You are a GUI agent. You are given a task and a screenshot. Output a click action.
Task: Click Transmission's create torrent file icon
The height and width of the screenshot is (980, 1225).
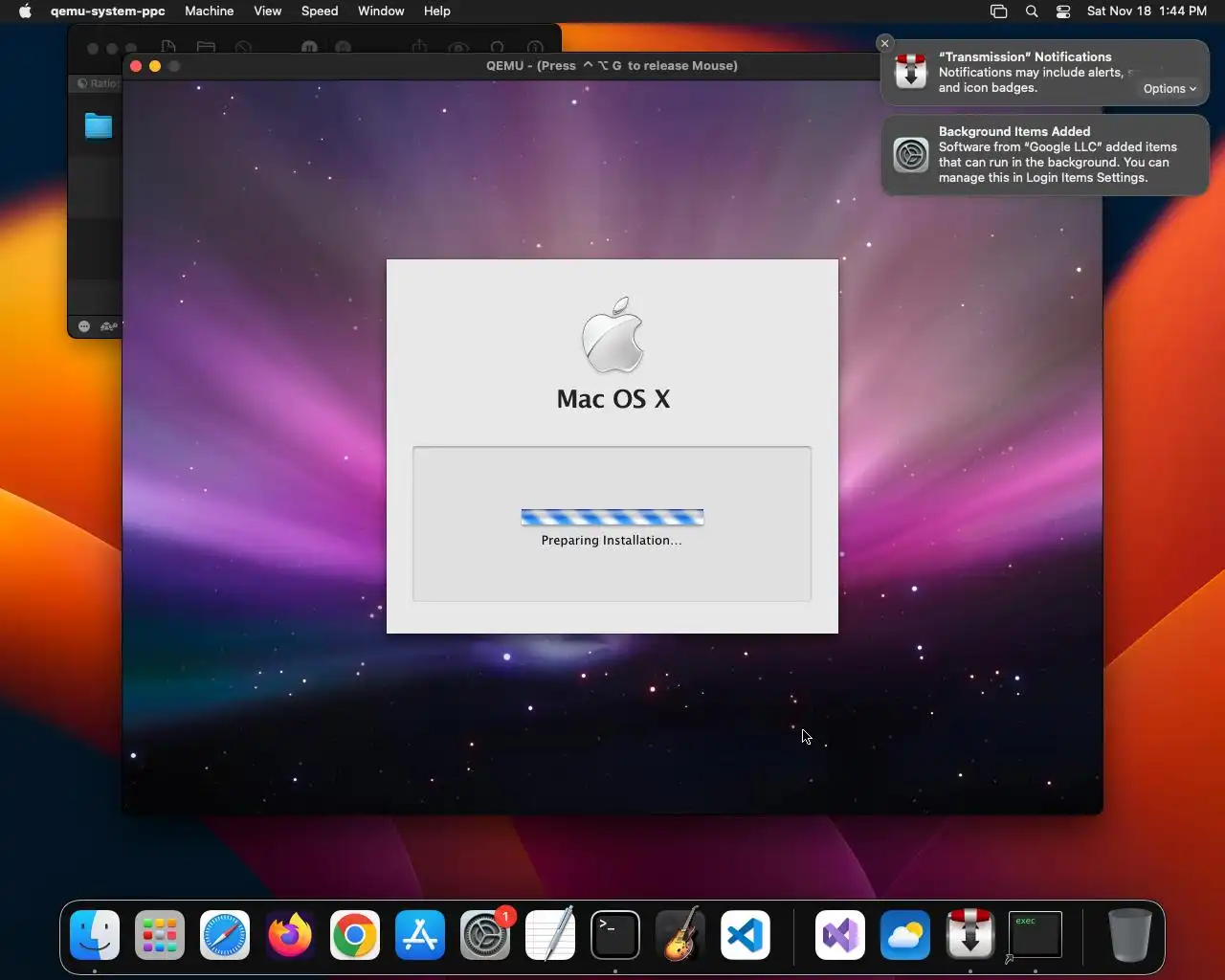click(x=168, y=47)
